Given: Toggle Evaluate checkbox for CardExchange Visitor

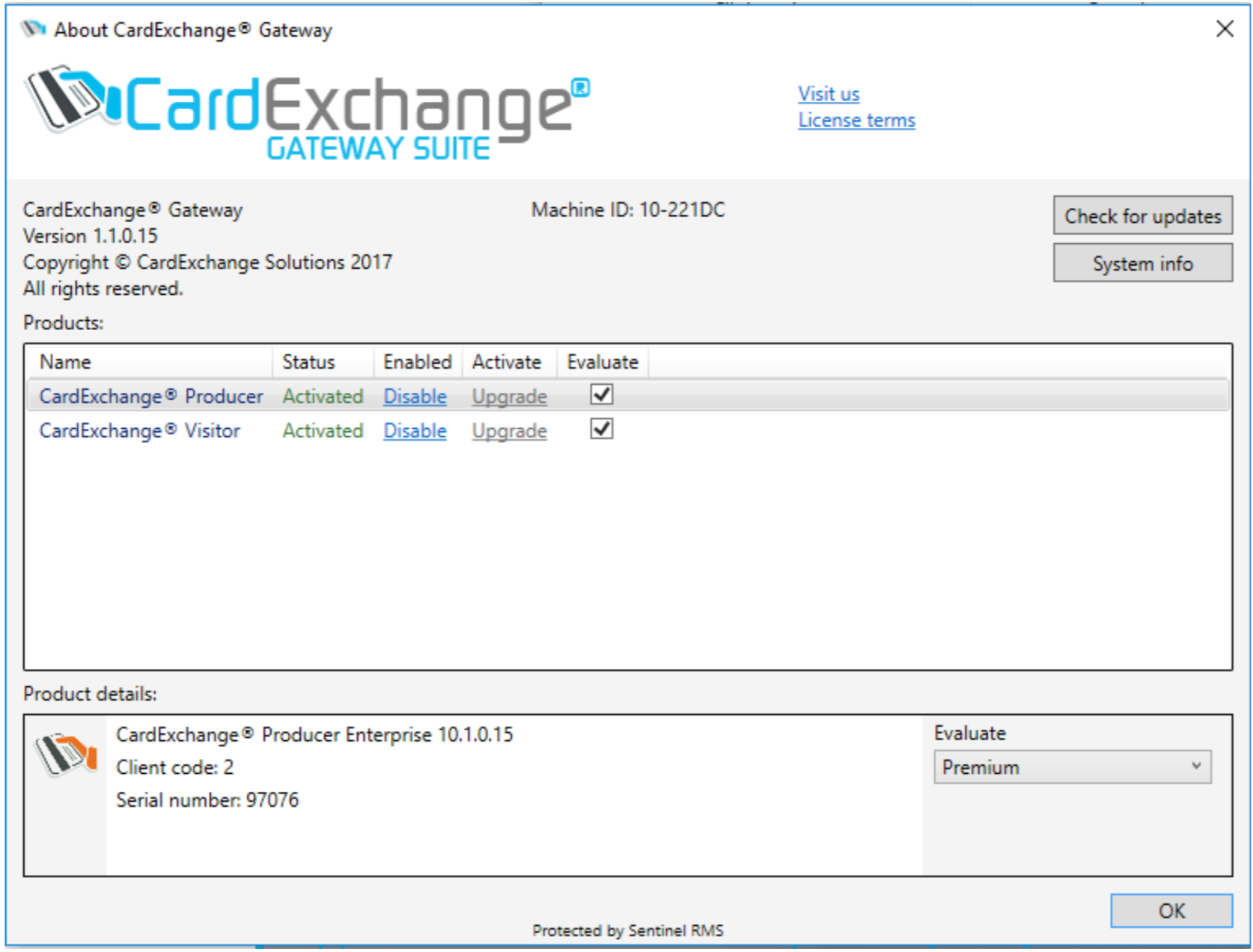Looking at the screenshot, I should coord(601,430).
